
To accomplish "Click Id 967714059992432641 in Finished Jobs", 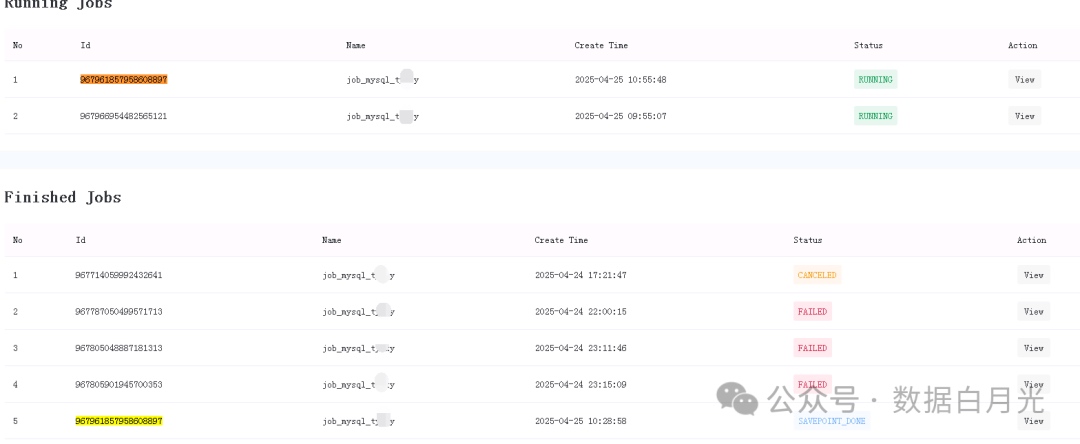I will click(118, 275).
